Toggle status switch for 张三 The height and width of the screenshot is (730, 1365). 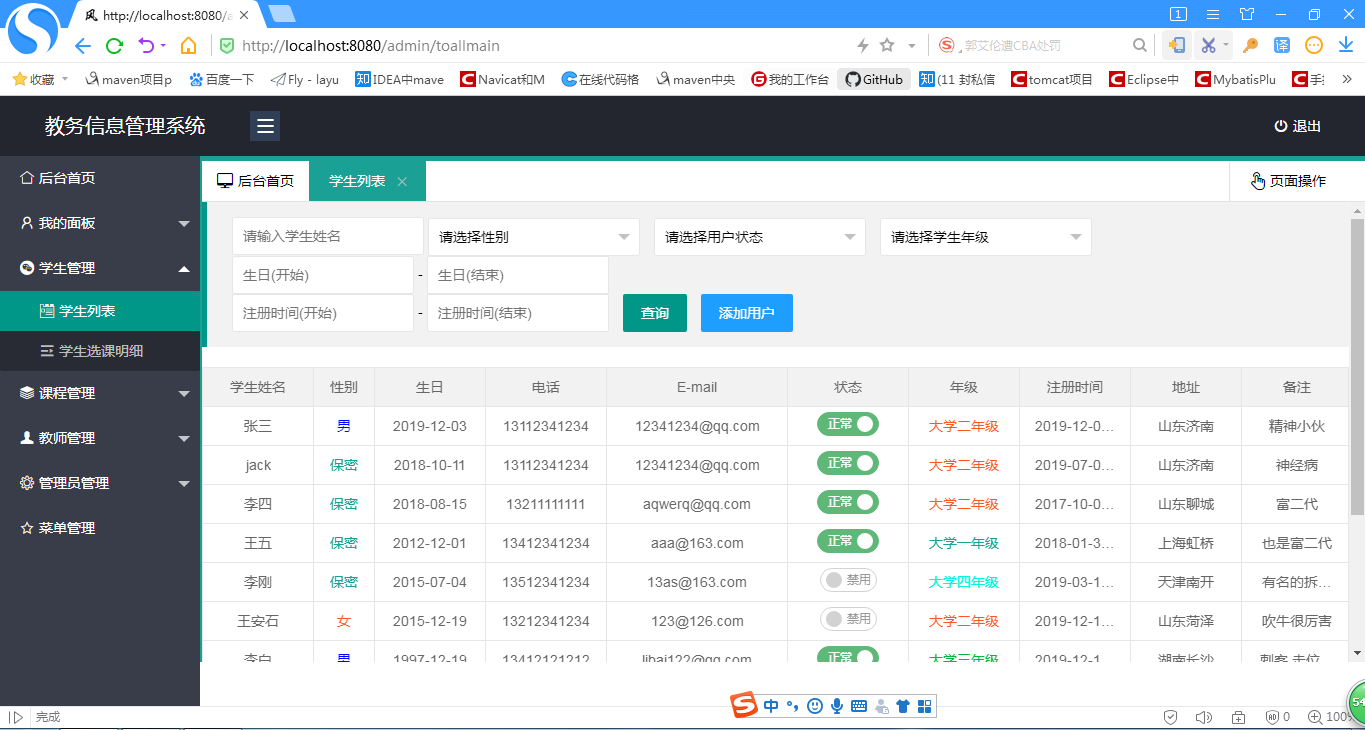pyautogui.click(x=847, y=424)
